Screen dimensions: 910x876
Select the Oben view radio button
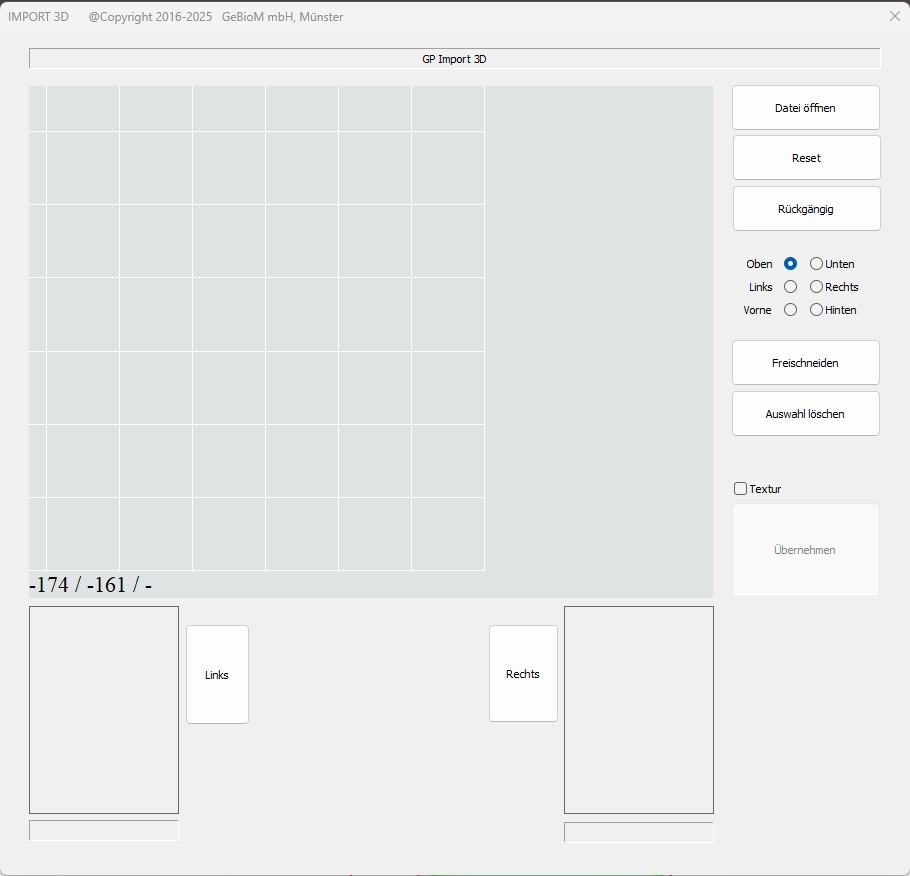coord(790,264)
